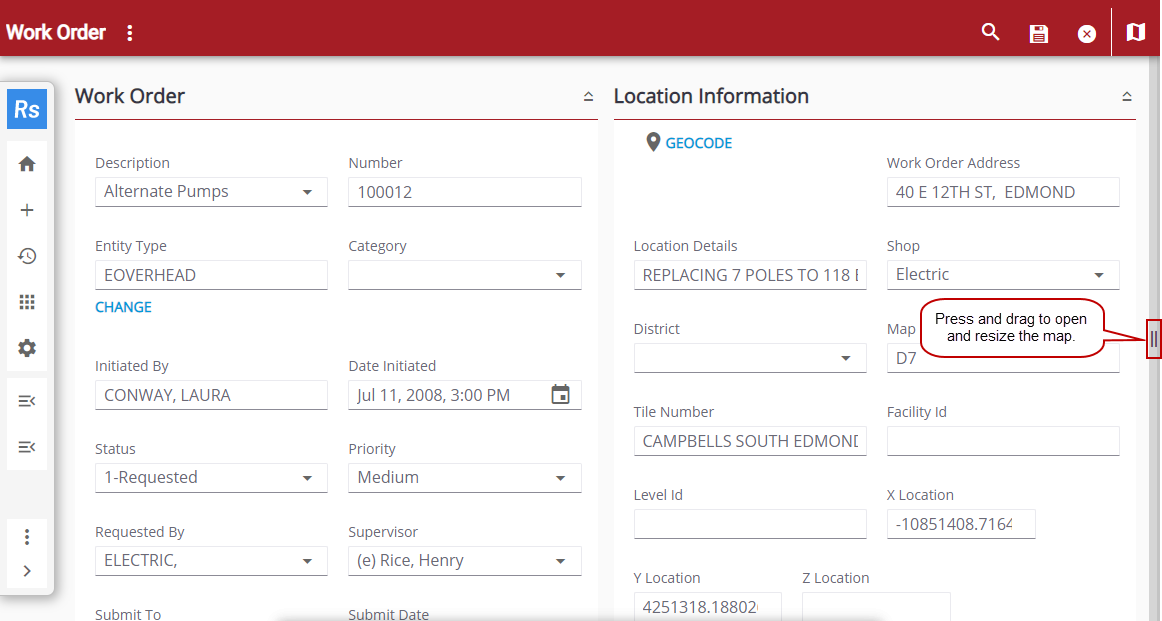This screenshot has width=1162, height=621.
Task: Expand the Description dropdown
Action: pyautogui.click(x=307, y=192)
